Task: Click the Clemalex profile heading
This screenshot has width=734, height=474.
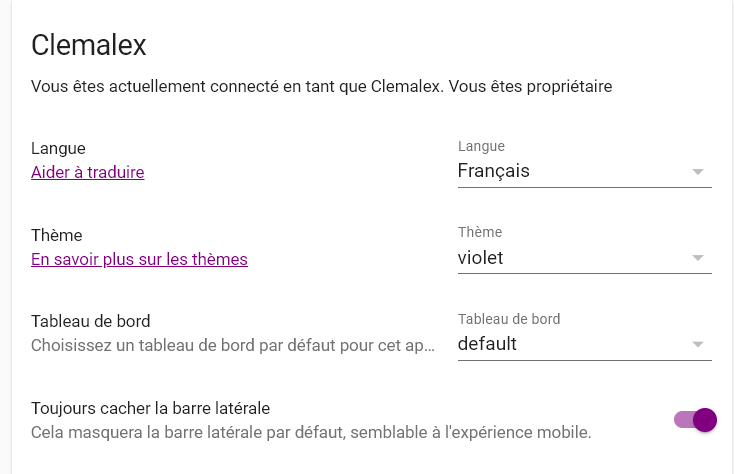Action: tap(89, 44)
